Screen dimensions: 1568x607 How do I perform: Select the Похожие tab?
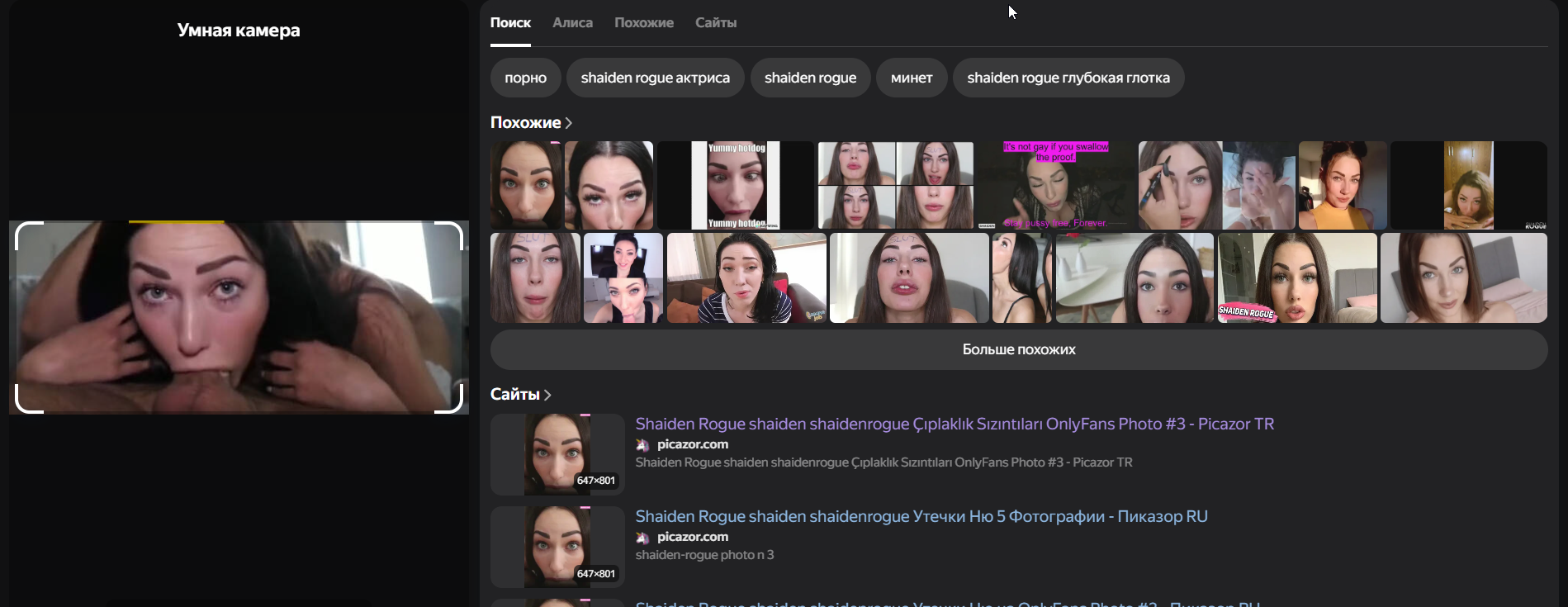644,23
